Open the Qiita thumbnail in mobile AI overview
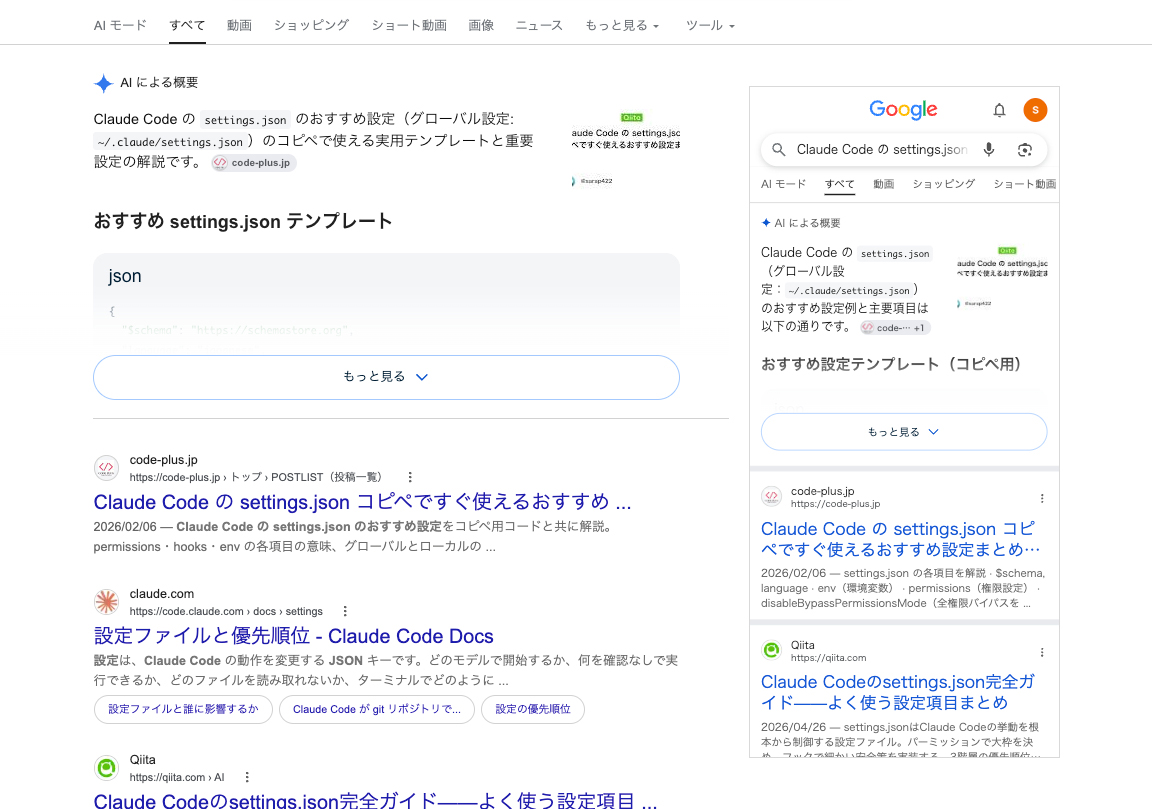 [1002, 278]
